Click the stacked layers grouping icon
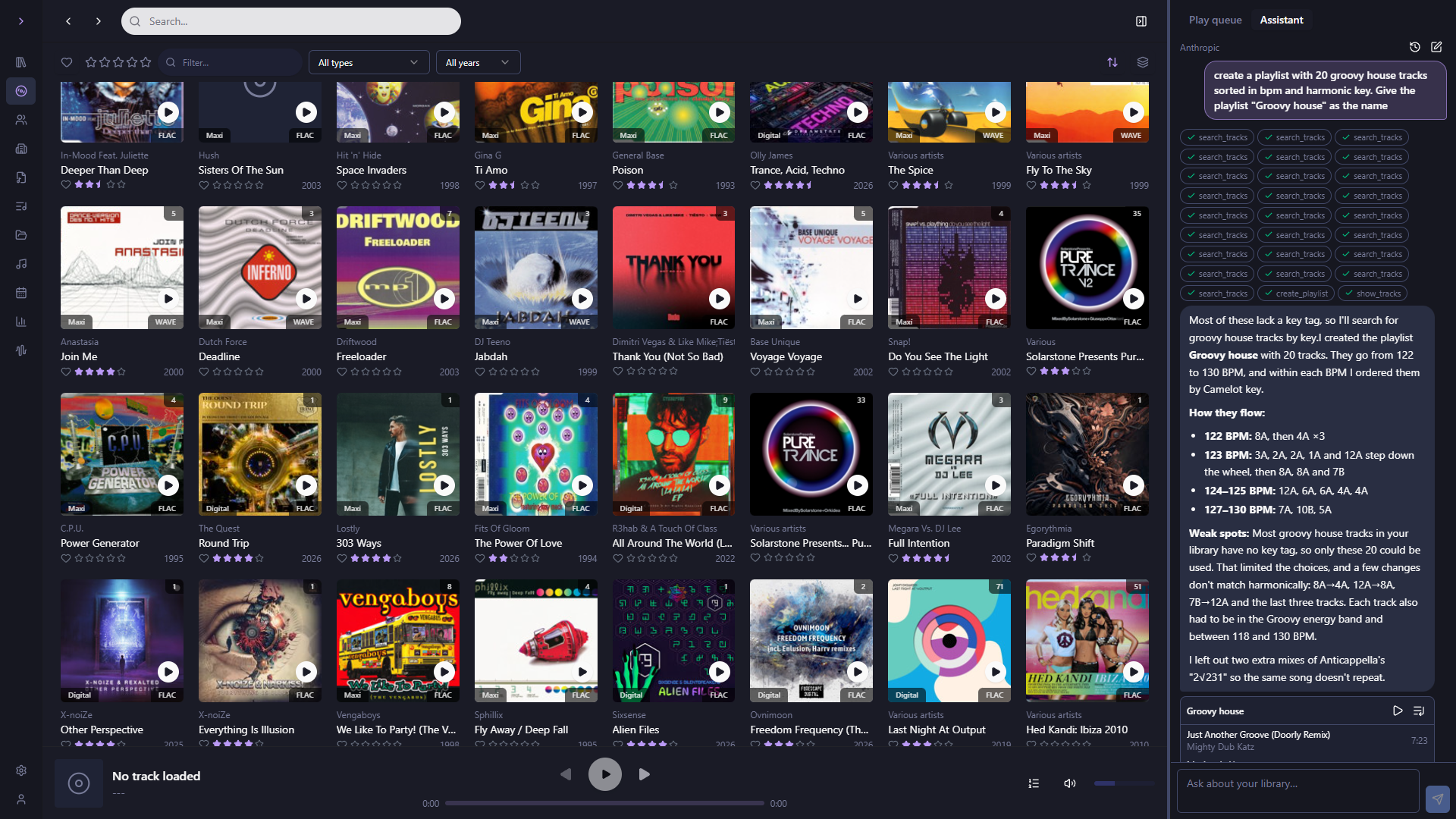The height and width of the screenshot is (819, 1456). [x=1143, y=62]
